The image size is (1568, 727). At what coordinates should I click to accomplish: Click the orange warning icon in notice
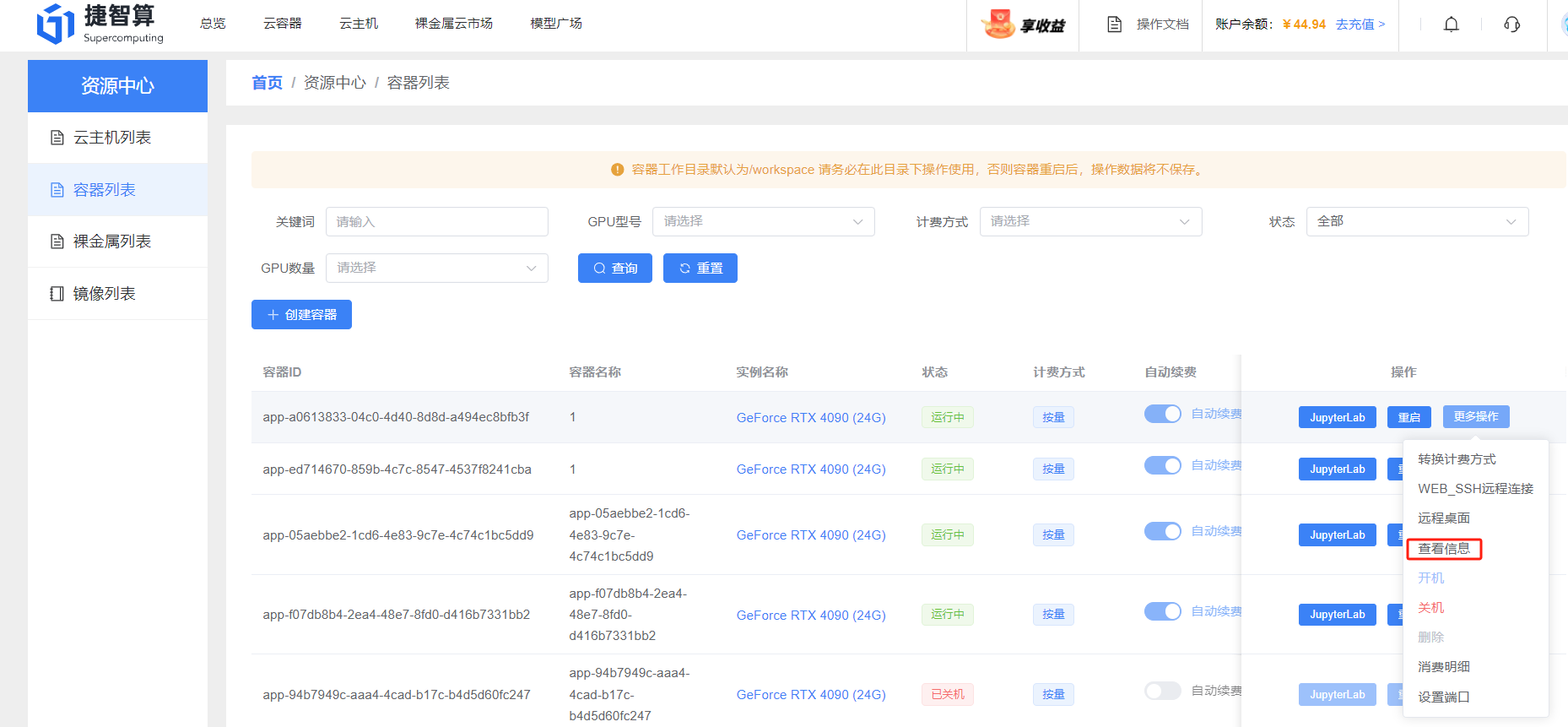[617, 170]
